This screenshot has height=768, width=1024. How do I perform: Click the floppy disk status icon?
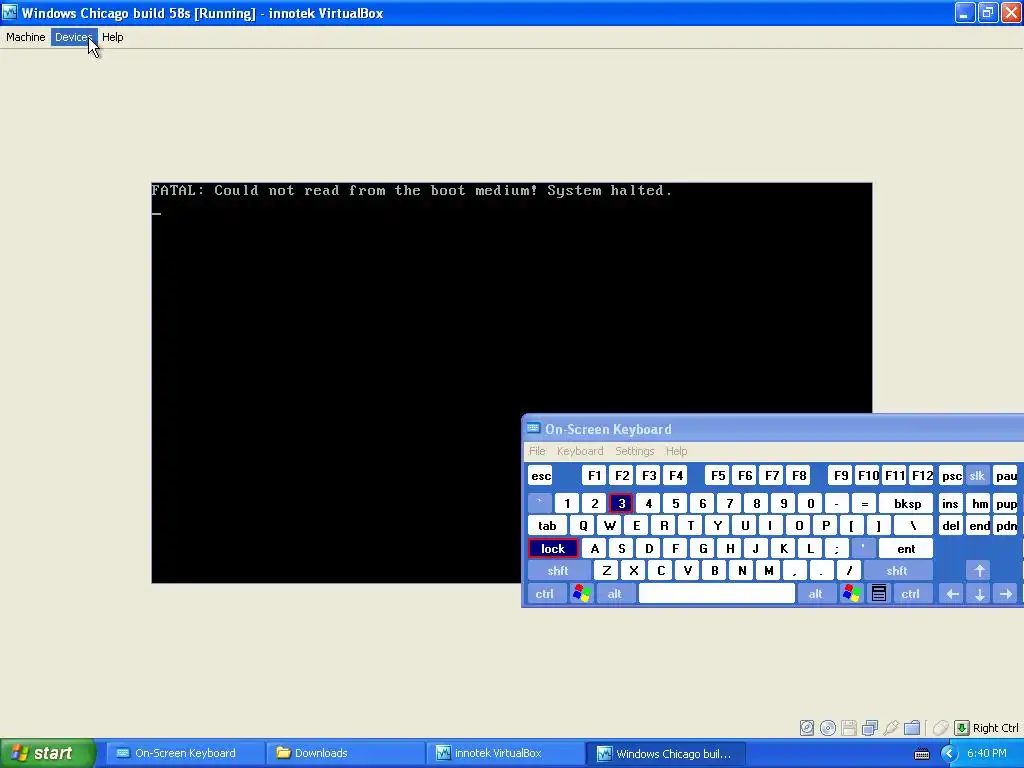point(848,728)
